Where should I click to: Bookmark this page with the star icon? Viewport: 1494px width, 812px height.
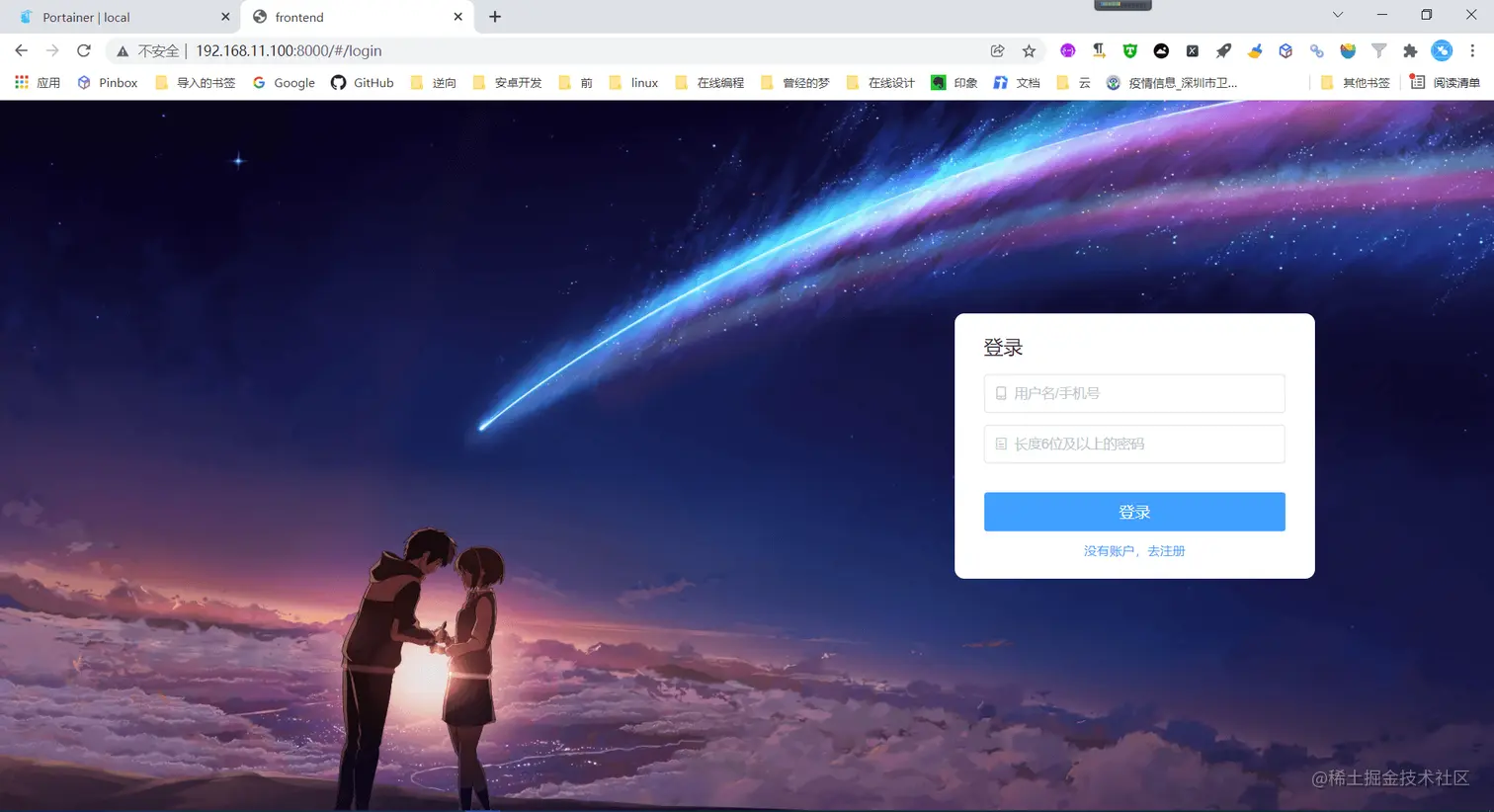click(1029, 50)
